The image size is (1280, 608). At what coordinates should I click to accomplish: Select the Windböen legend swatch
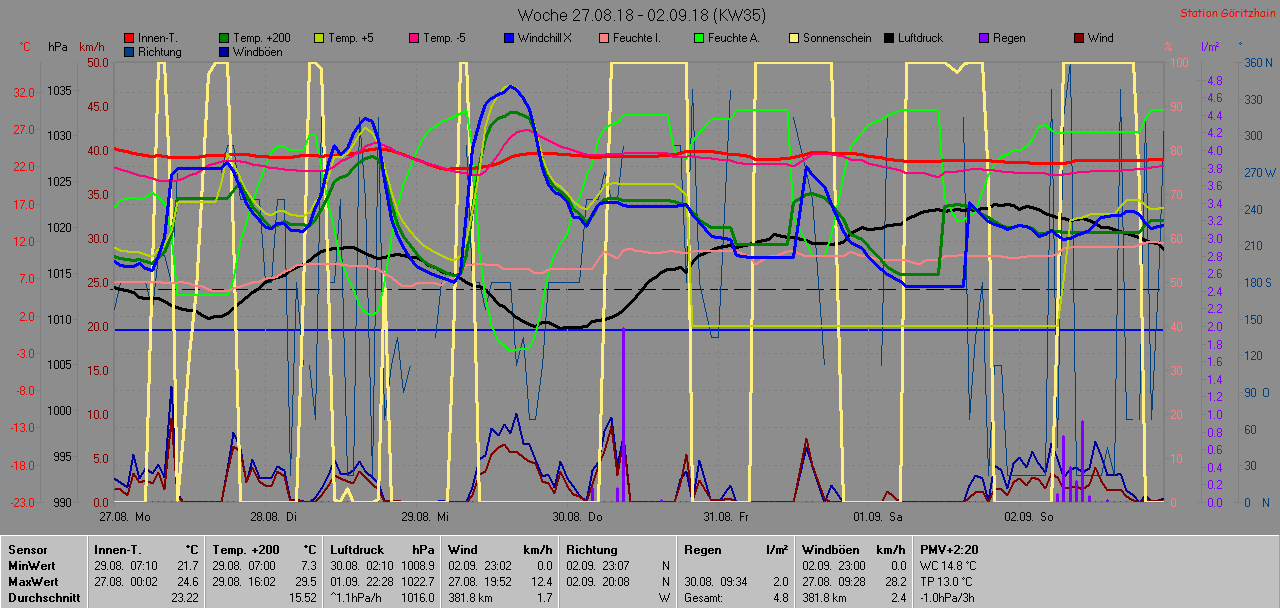point(224,52)
